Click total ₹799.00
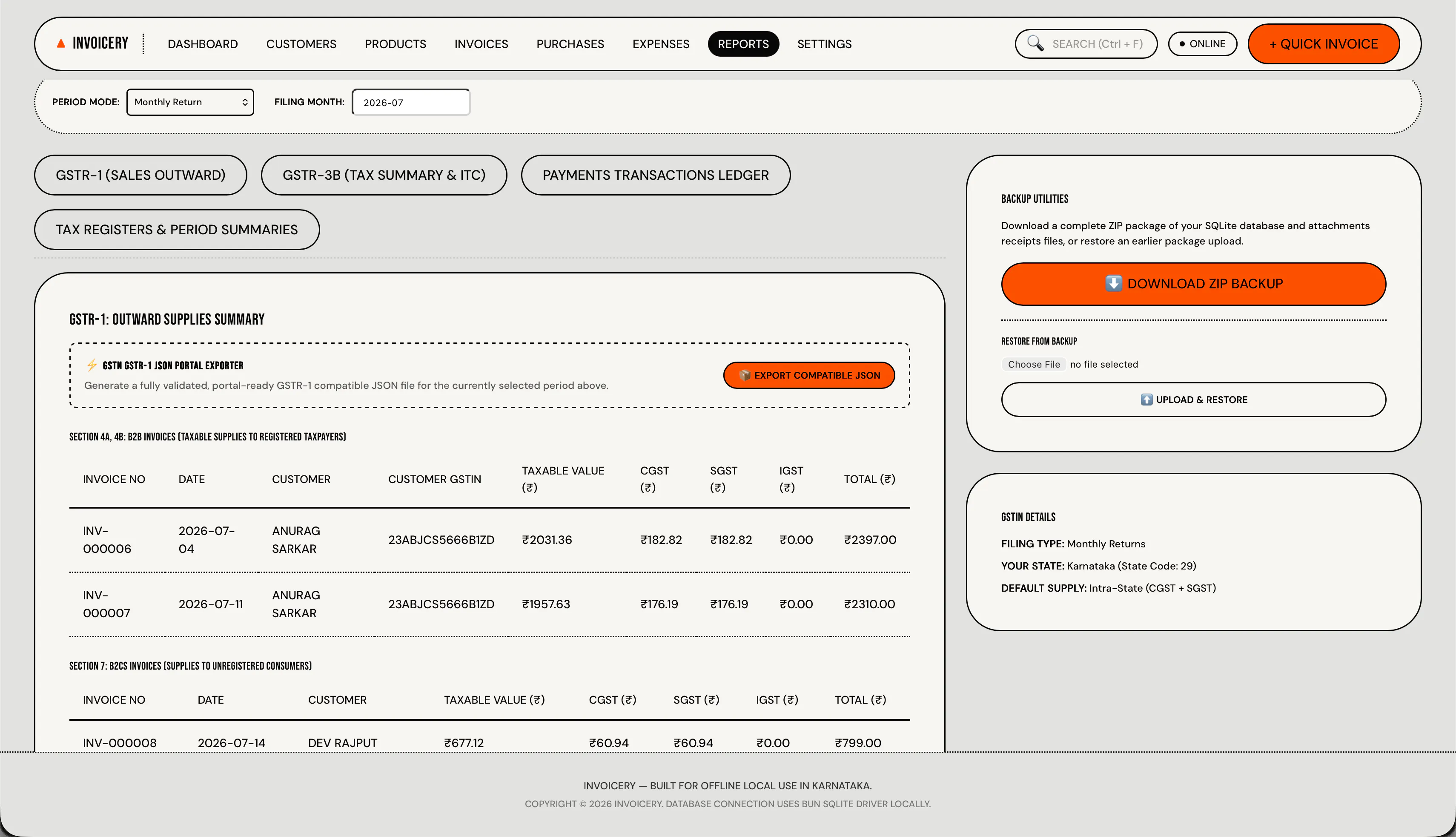The height and width of the screenshot is (837, 1456). tap(858, 743)
